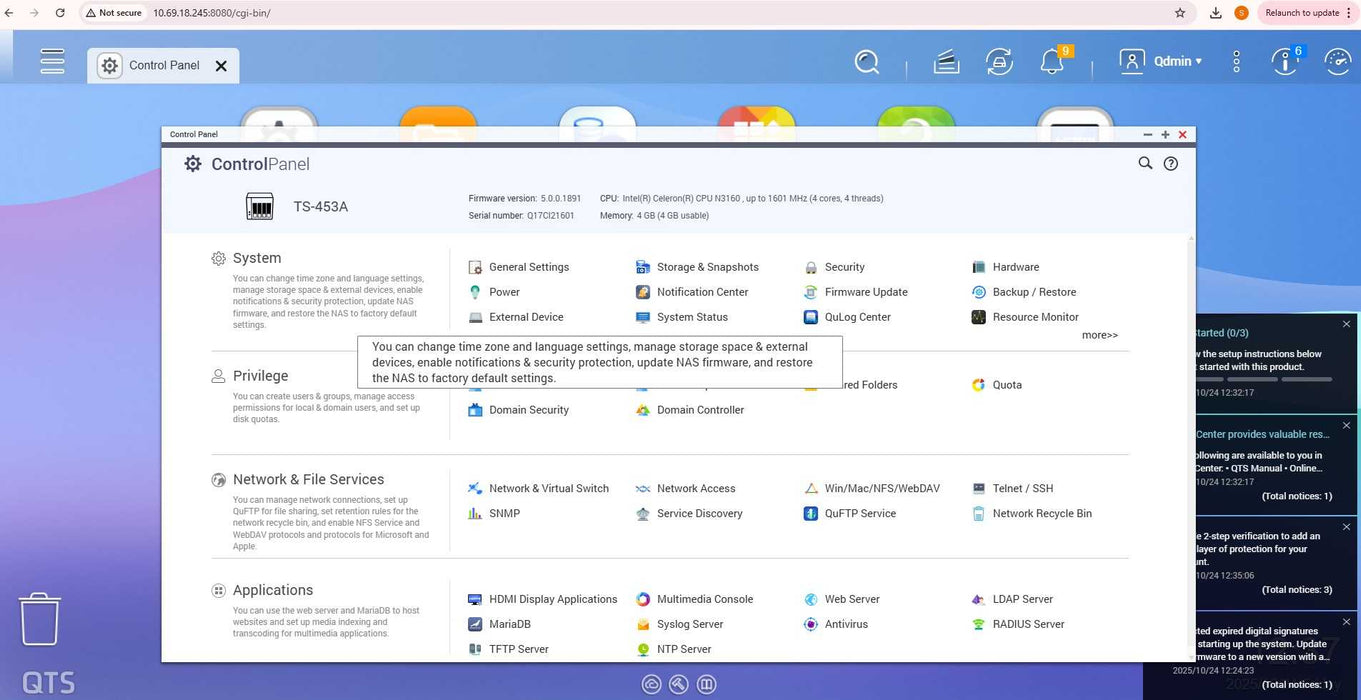
Task: Open NTP Server settings
Action: click(x=674, y=650)
